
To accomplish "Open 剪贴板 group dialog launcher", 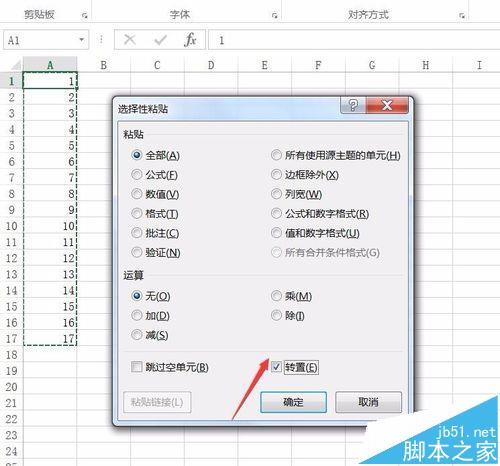I will 85,15.
